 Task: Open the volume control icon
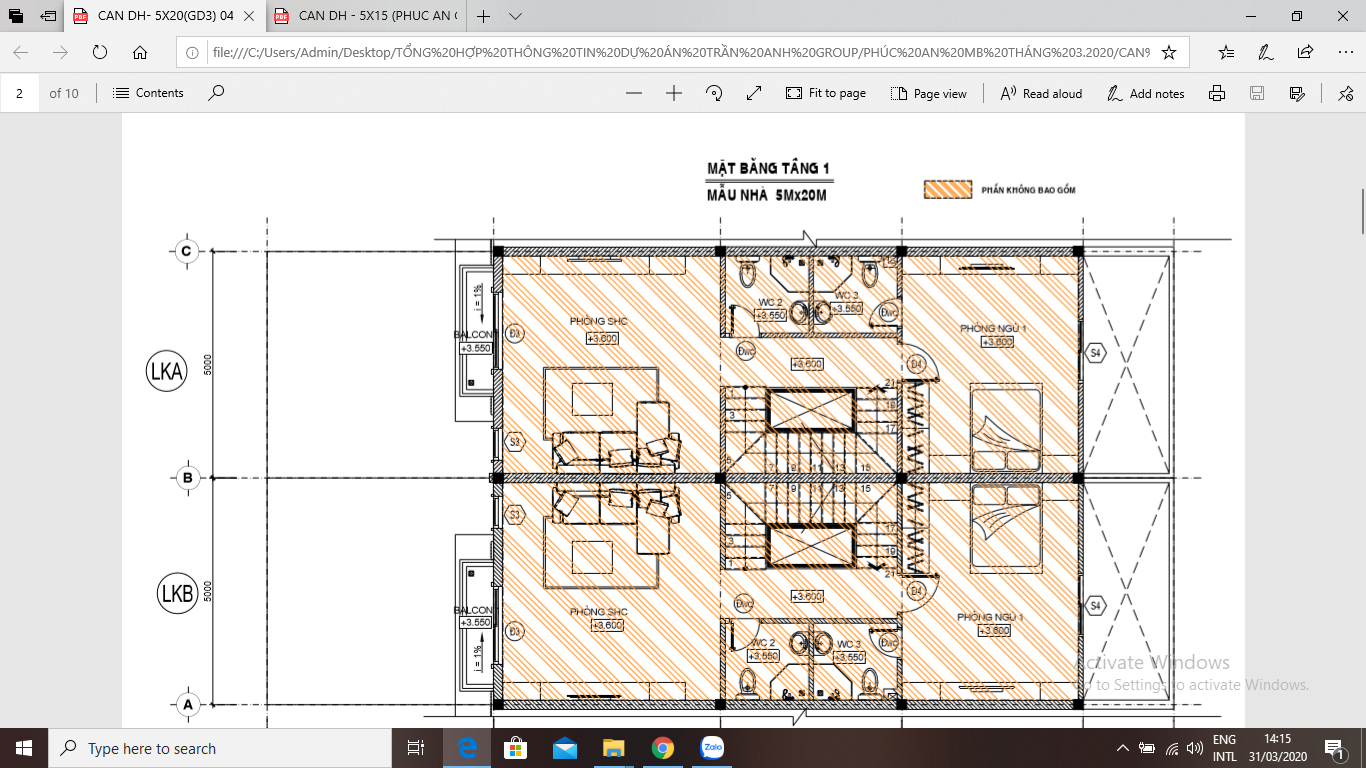pyautogui.click(x=1194, y=748)
